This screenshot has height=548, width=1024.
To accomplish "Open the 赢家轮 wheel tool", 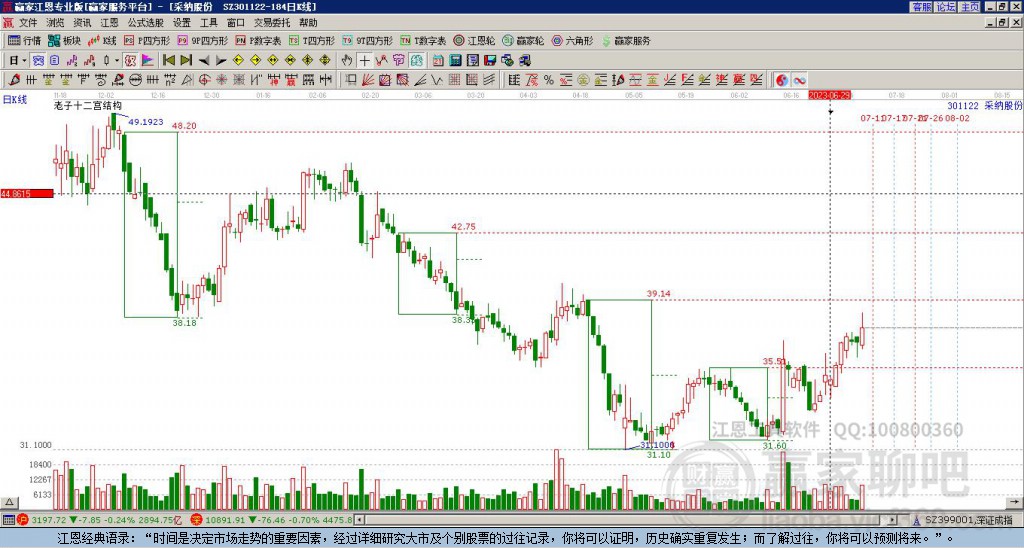I will pyautogui.click(x=523, y=40).
